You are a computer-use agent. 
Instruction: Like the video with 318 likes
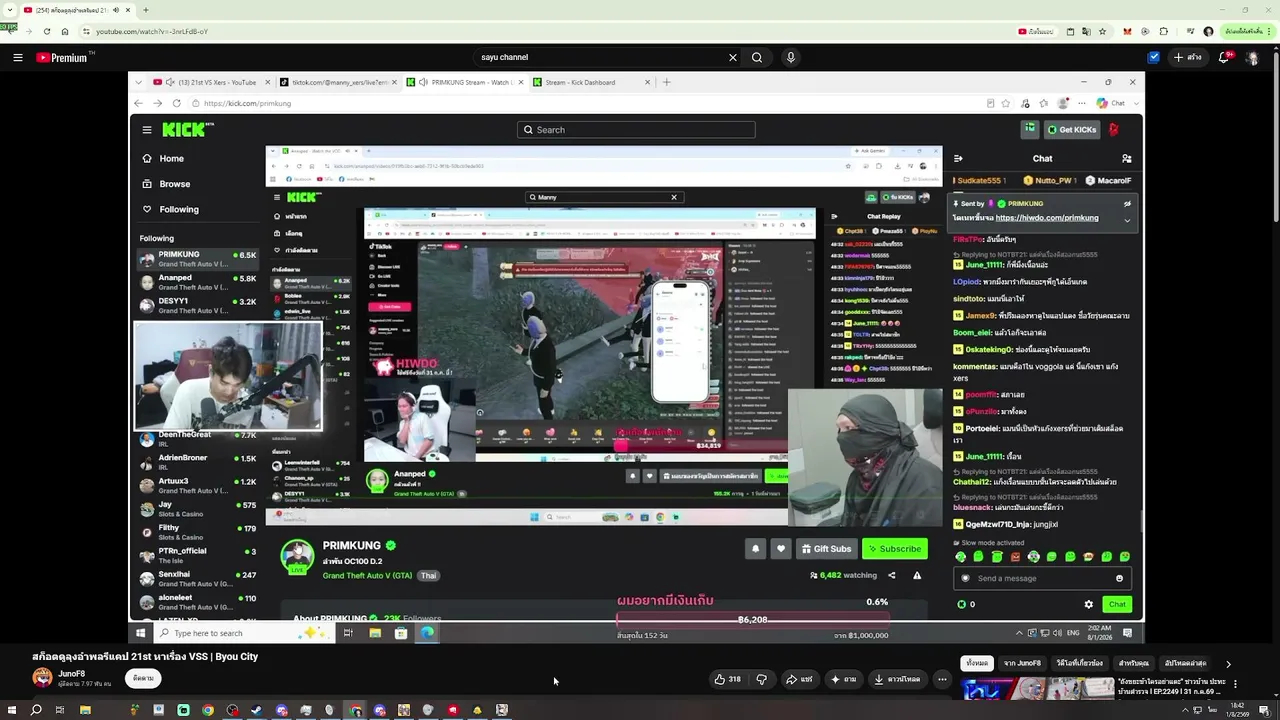(727, 679)
